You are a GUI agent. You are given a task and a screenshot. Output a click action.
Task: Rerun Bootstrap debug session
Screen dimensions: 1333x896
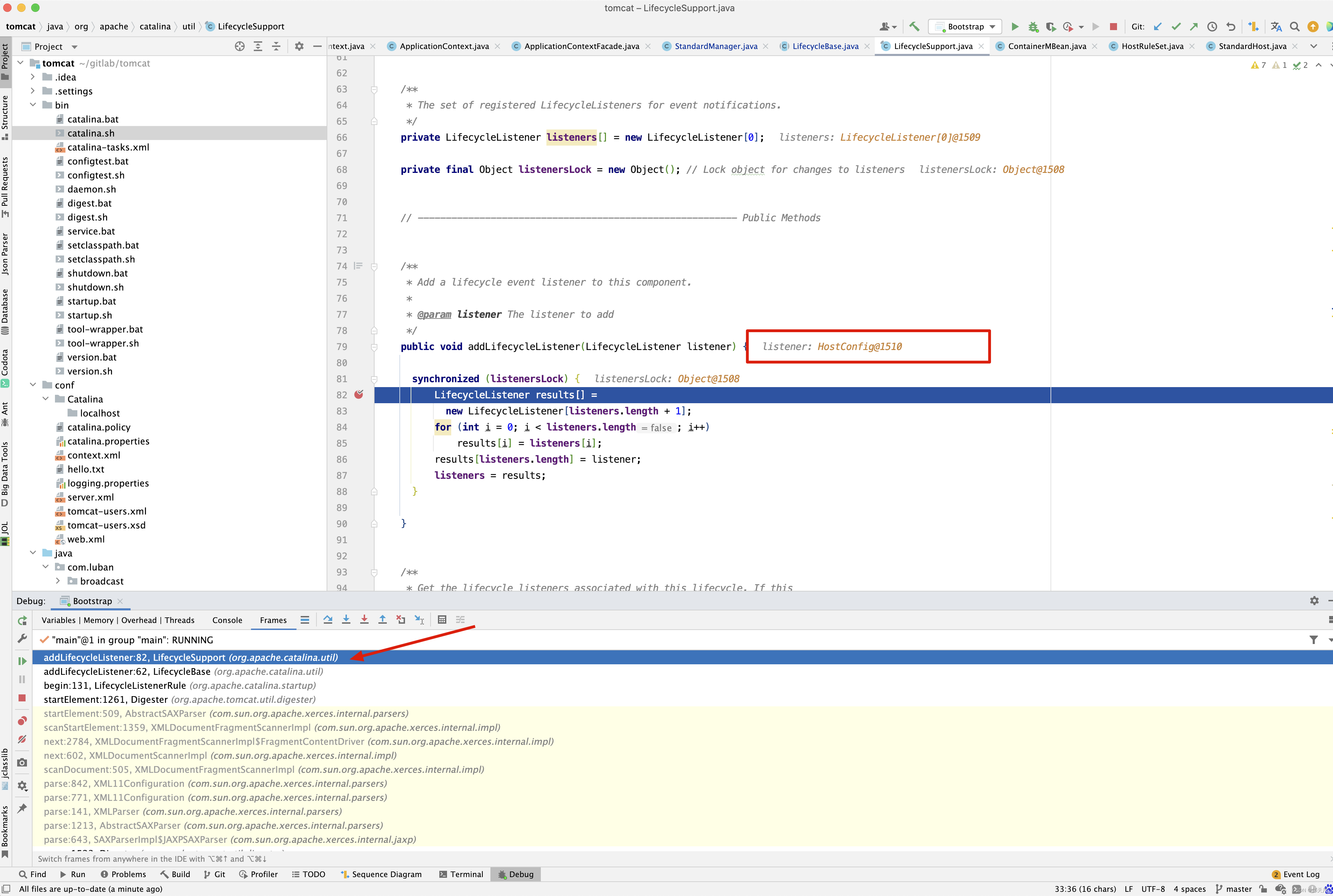(22, 621)
